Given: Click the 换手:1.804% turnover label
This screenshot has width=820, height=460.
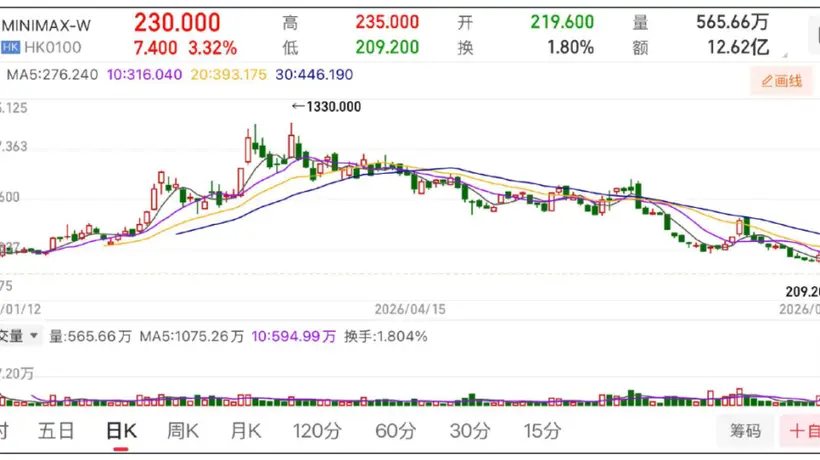Looking at the screenshot, I should click(385, 336).
